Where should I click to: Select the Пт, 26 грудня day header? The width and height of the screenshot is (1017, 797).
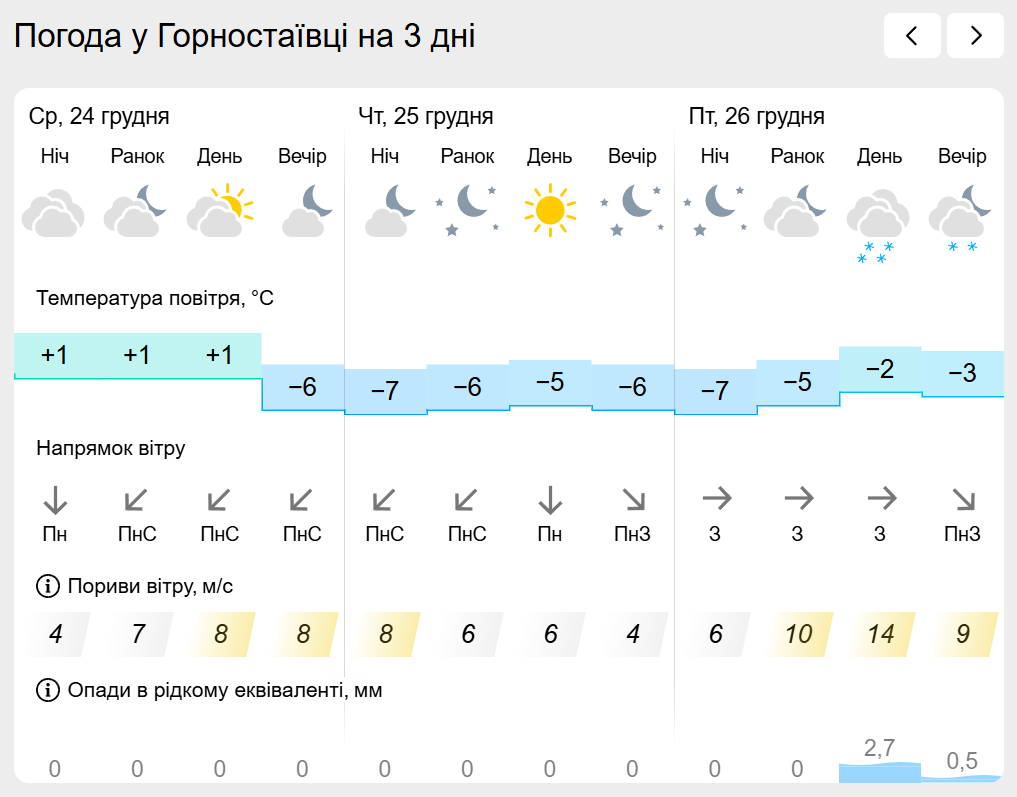(x=757, y=116)
